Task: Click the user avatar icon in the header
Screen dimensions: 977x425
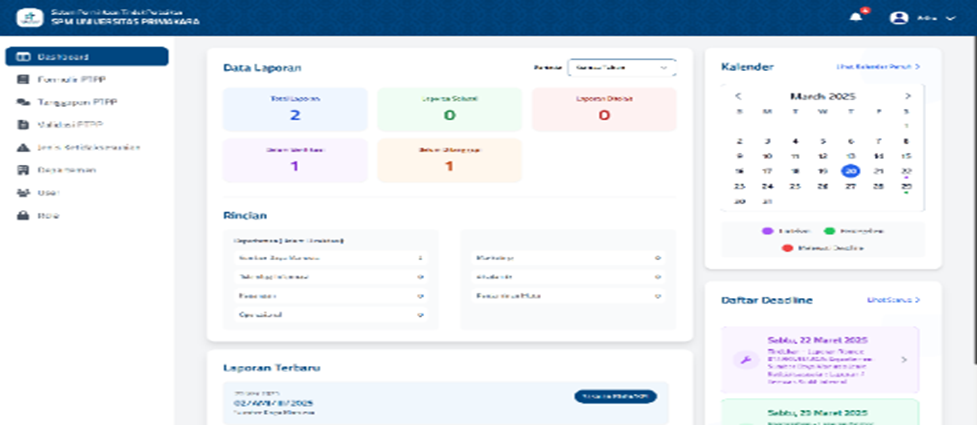Action: [898, 17]
